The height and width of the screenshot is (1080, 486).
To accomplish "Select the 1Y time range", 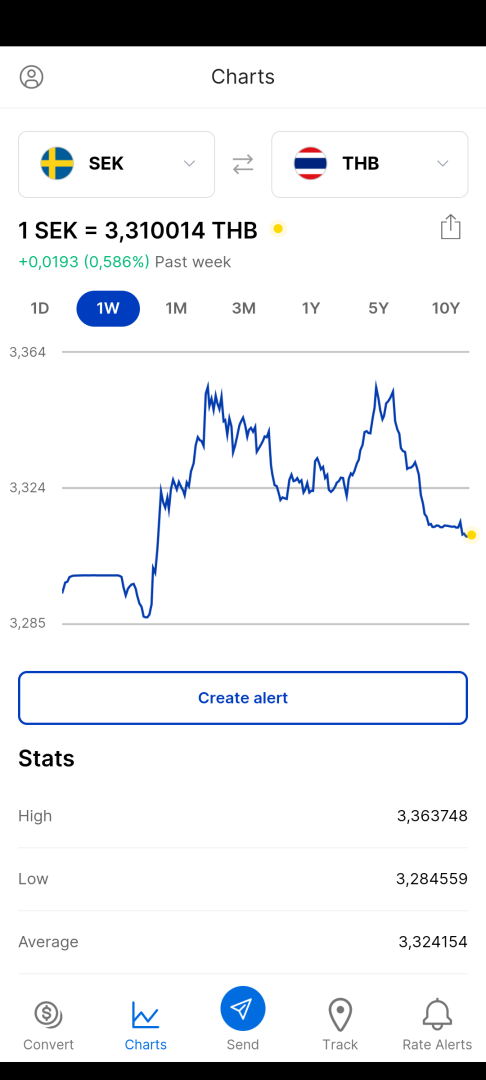I will coord(311,309).
